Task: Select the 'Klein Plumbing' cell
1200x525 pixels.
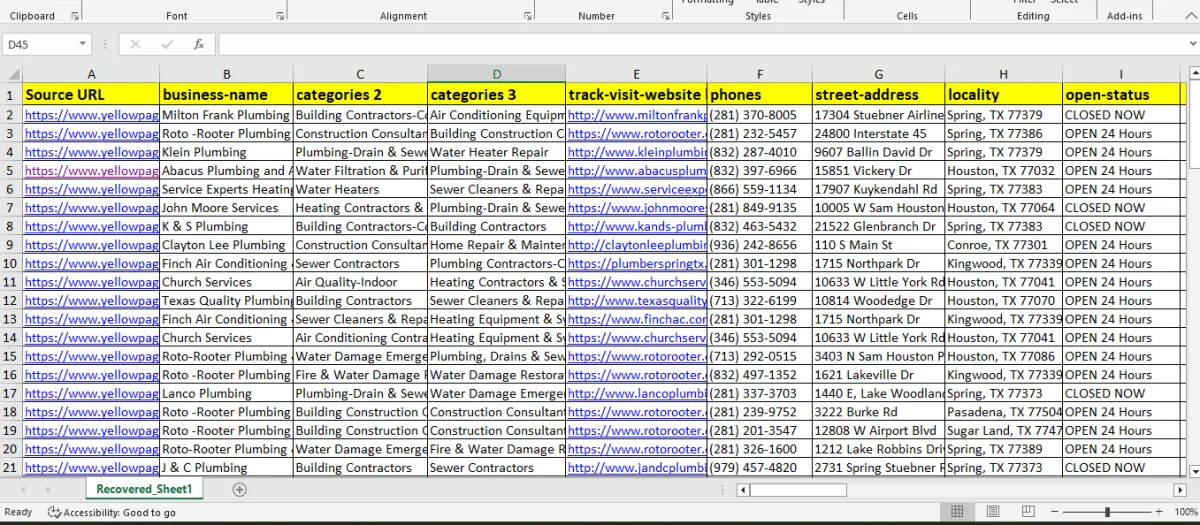Action: (x=226, y=152)
